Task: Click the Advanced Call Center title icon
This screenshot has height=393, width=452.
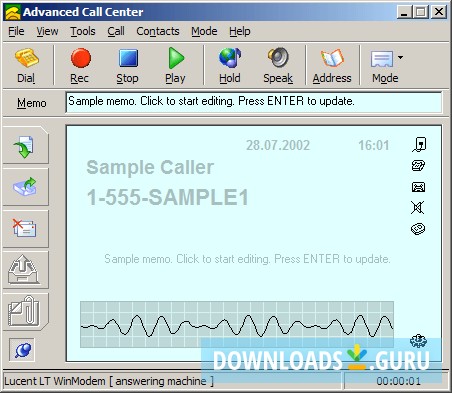Action: pyautogui.click(x=13, y=12)
